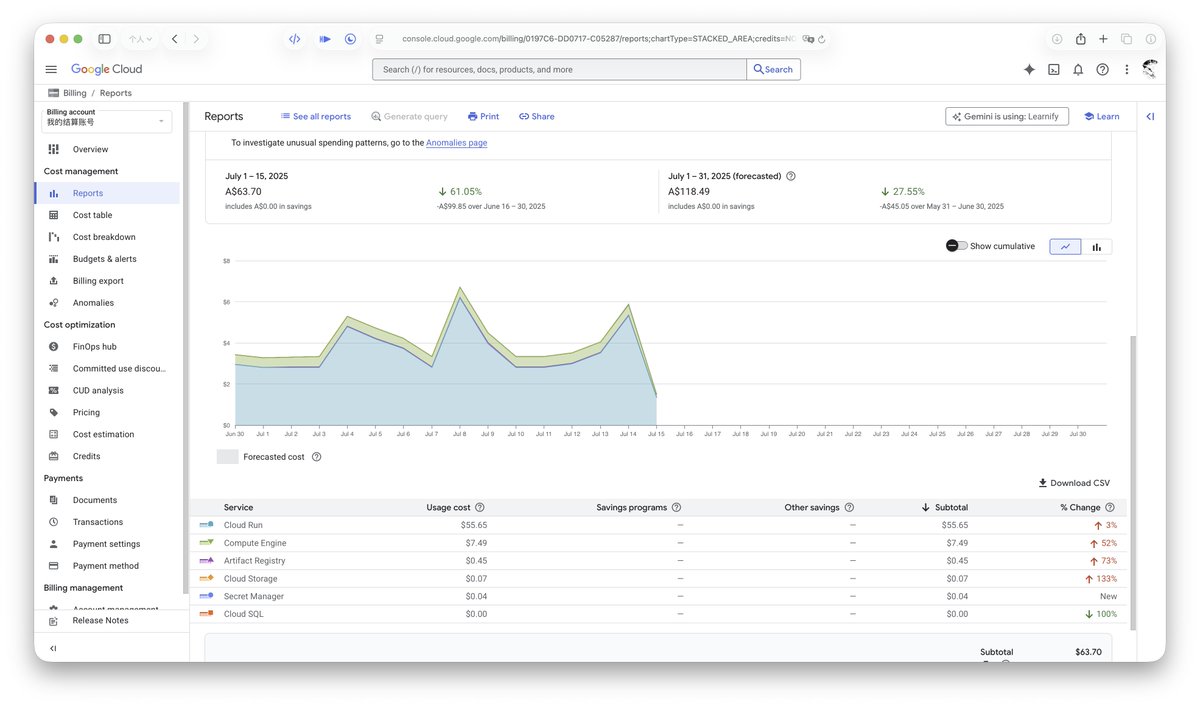This screenshot has width=1200, height=707.
Task: Toggle the right side panel chevron
Action: click(1150, 116)
